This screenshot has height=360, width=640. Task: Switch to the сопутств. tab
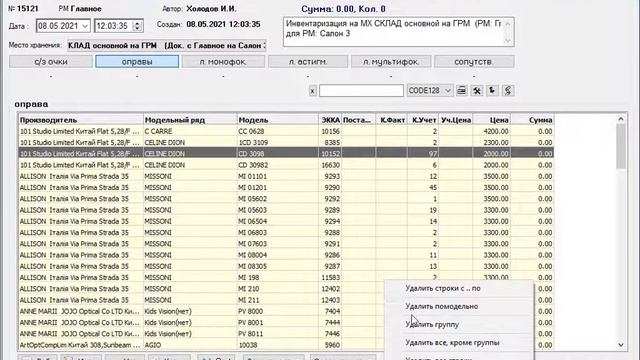pyautogui.click(x=474, y=62)
